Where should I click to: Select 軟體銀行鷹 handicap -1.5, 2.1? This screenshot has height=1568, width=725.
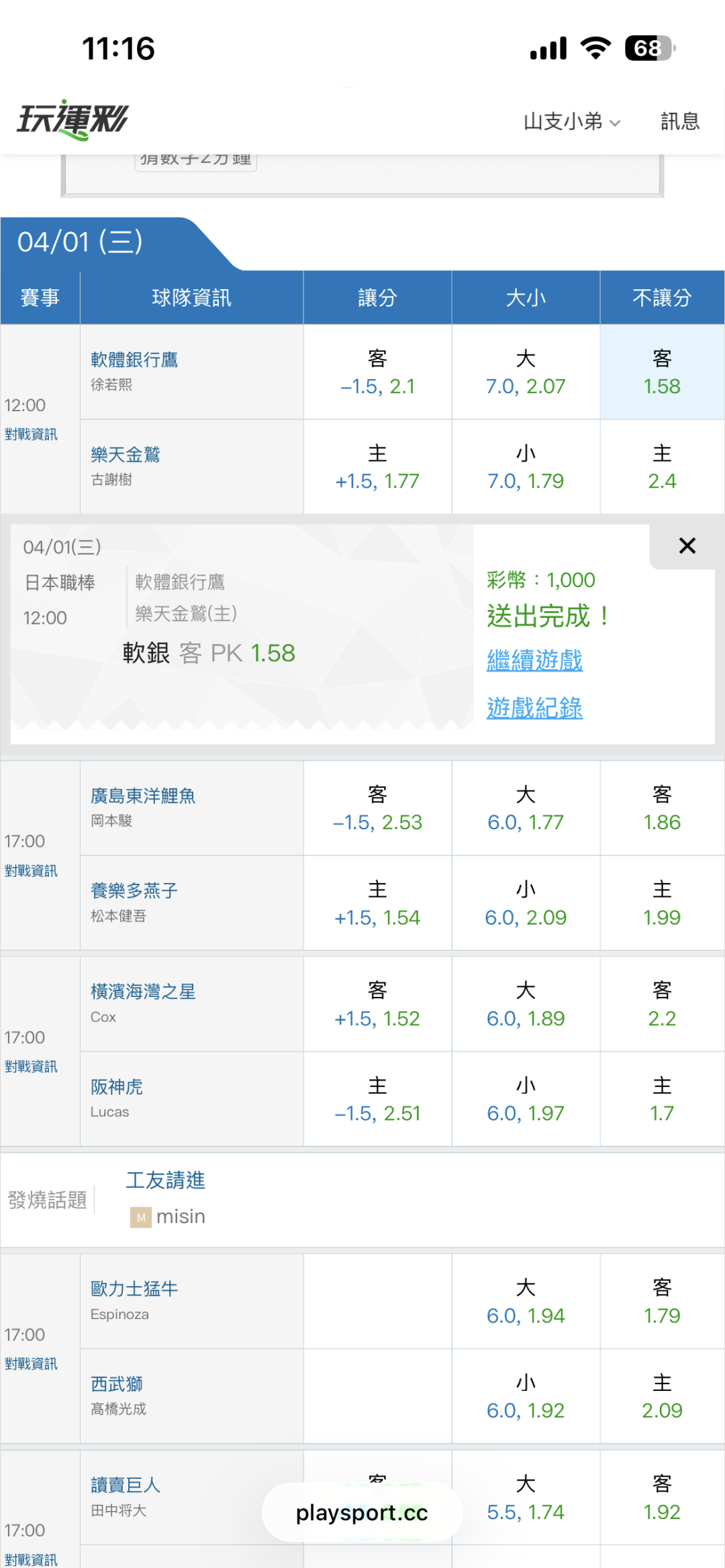pyautogui.click(x=377, y=372)
